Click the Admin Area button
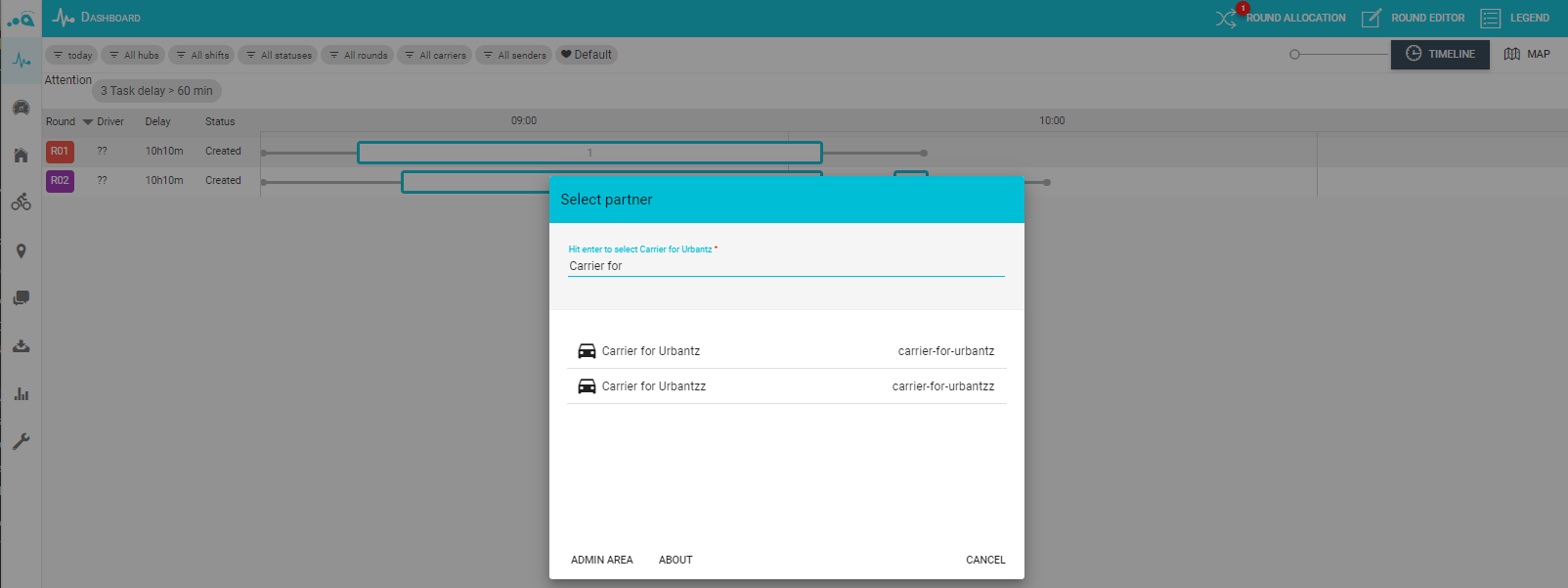 (602, 560)
